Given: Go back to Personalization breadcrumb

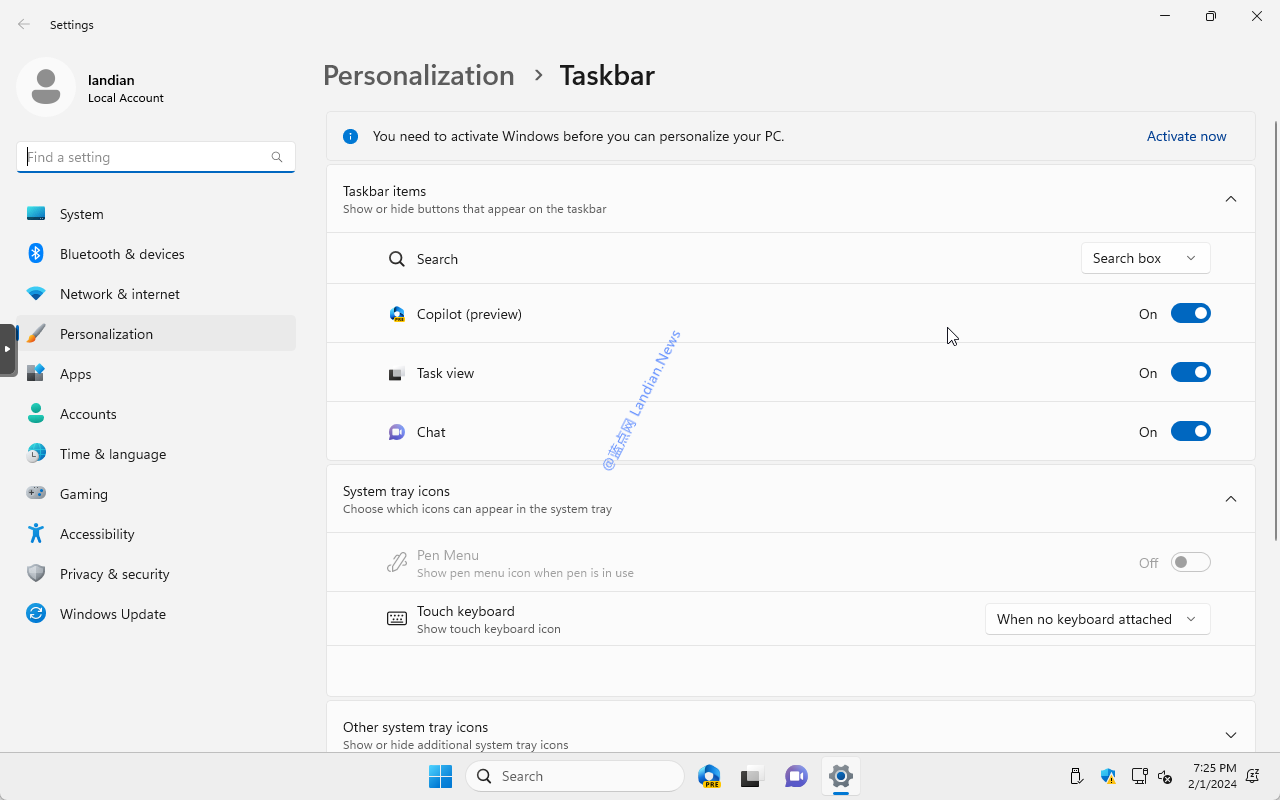Looking at the screenshot, I should pos(419,75).
